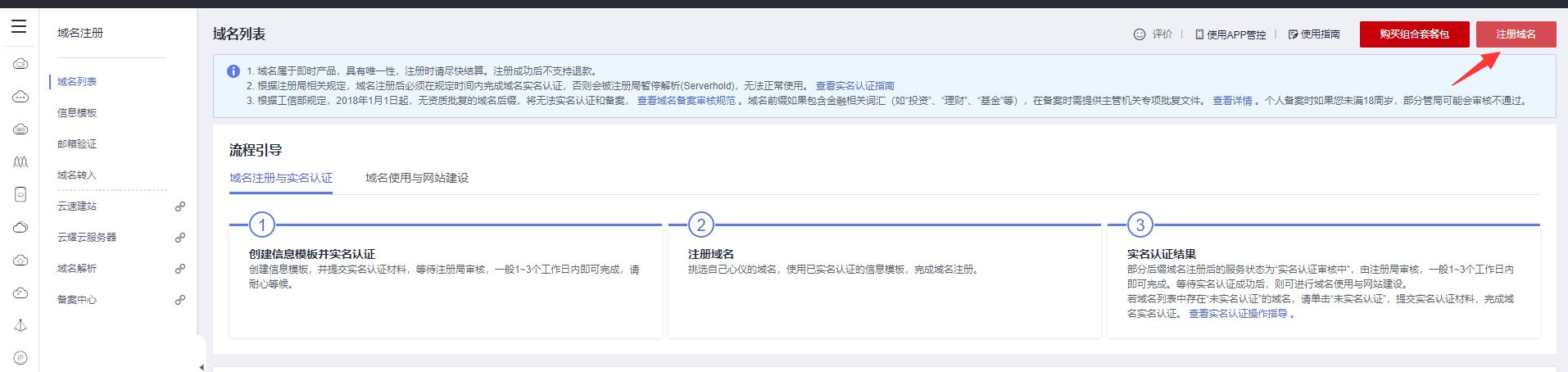The image size is (1568, 372).
Task: Click the red 注册域名 button
Action: 1516,34
